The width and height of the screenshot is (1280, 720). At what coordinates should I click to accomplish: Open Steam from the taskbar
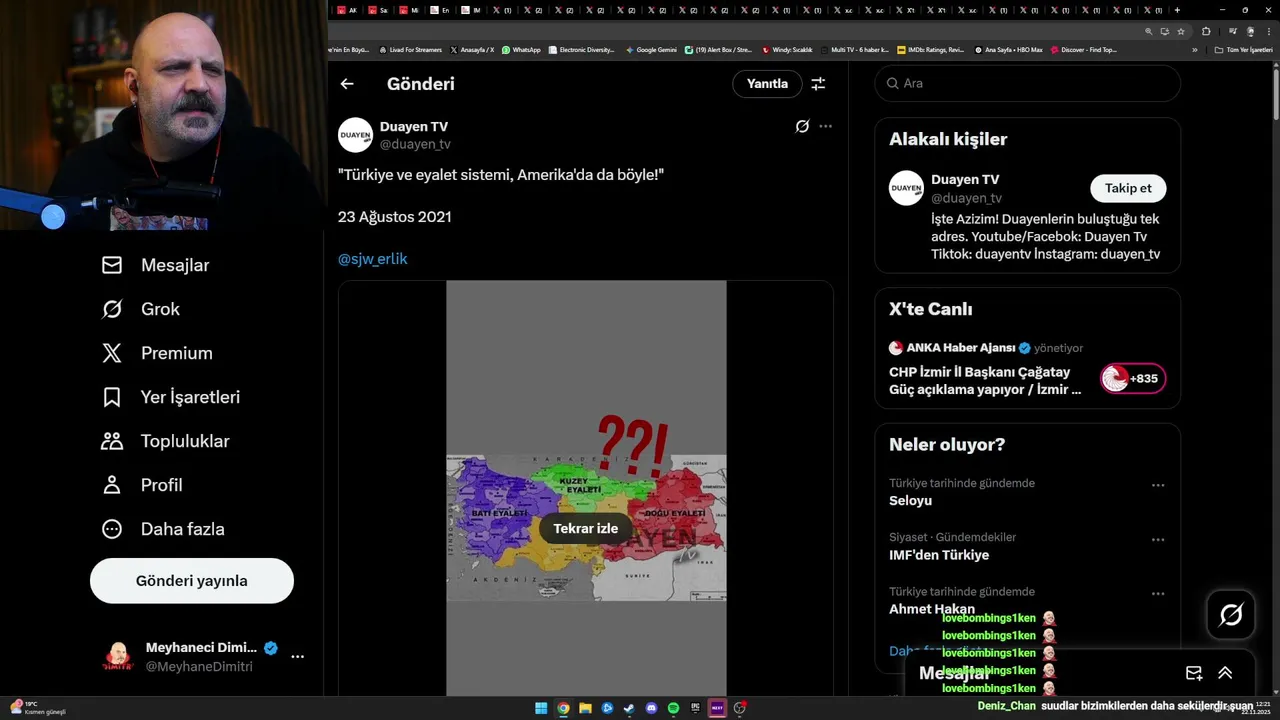click(629, 708)
